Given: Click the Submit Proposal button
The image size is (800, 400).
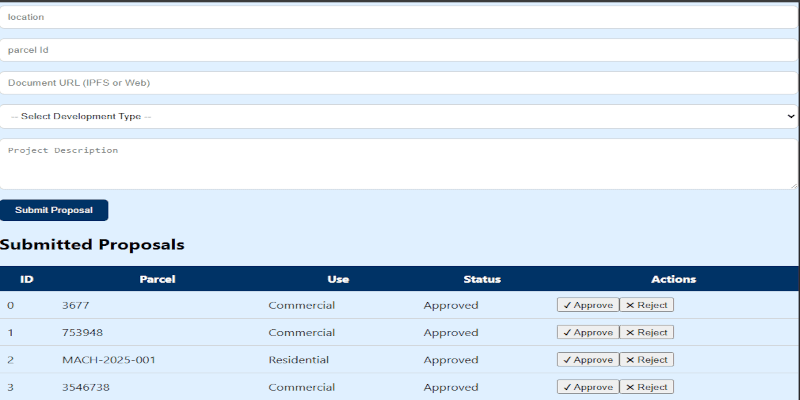Looking at the screenshot, I should [54, 210].
